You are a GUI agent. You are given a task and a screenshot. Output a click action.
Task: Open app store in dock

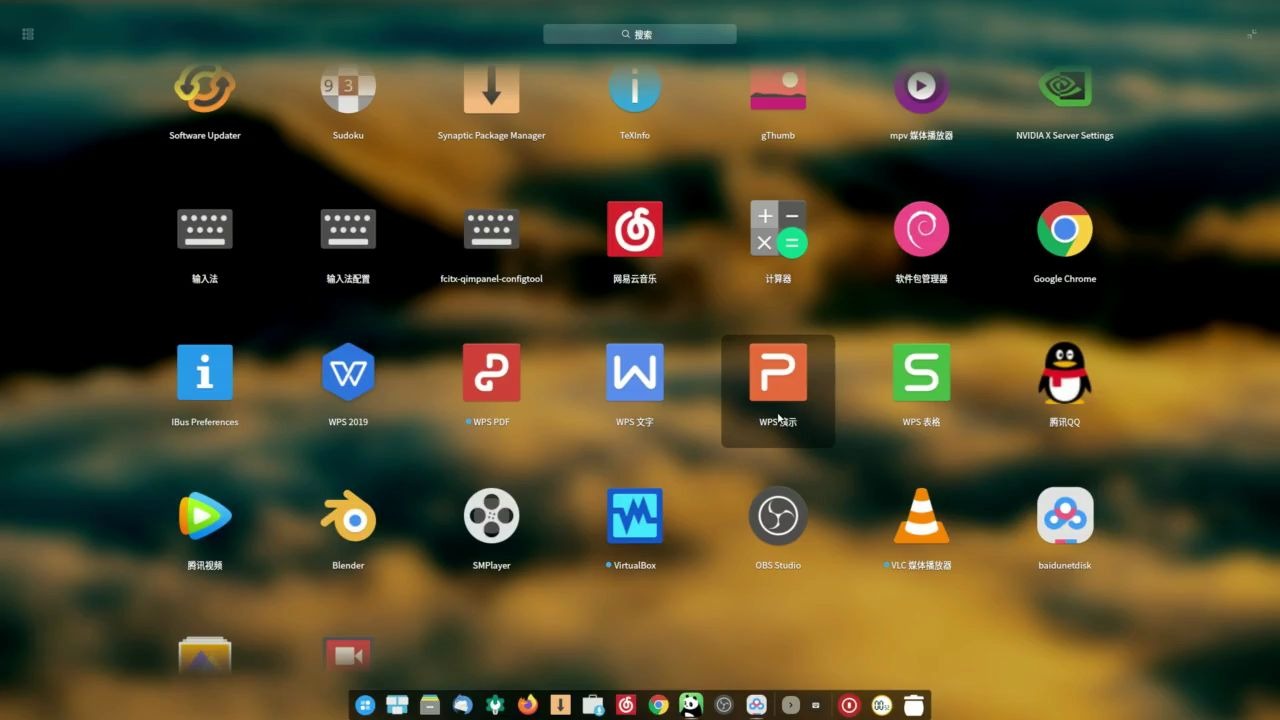(x=593, y=705)
